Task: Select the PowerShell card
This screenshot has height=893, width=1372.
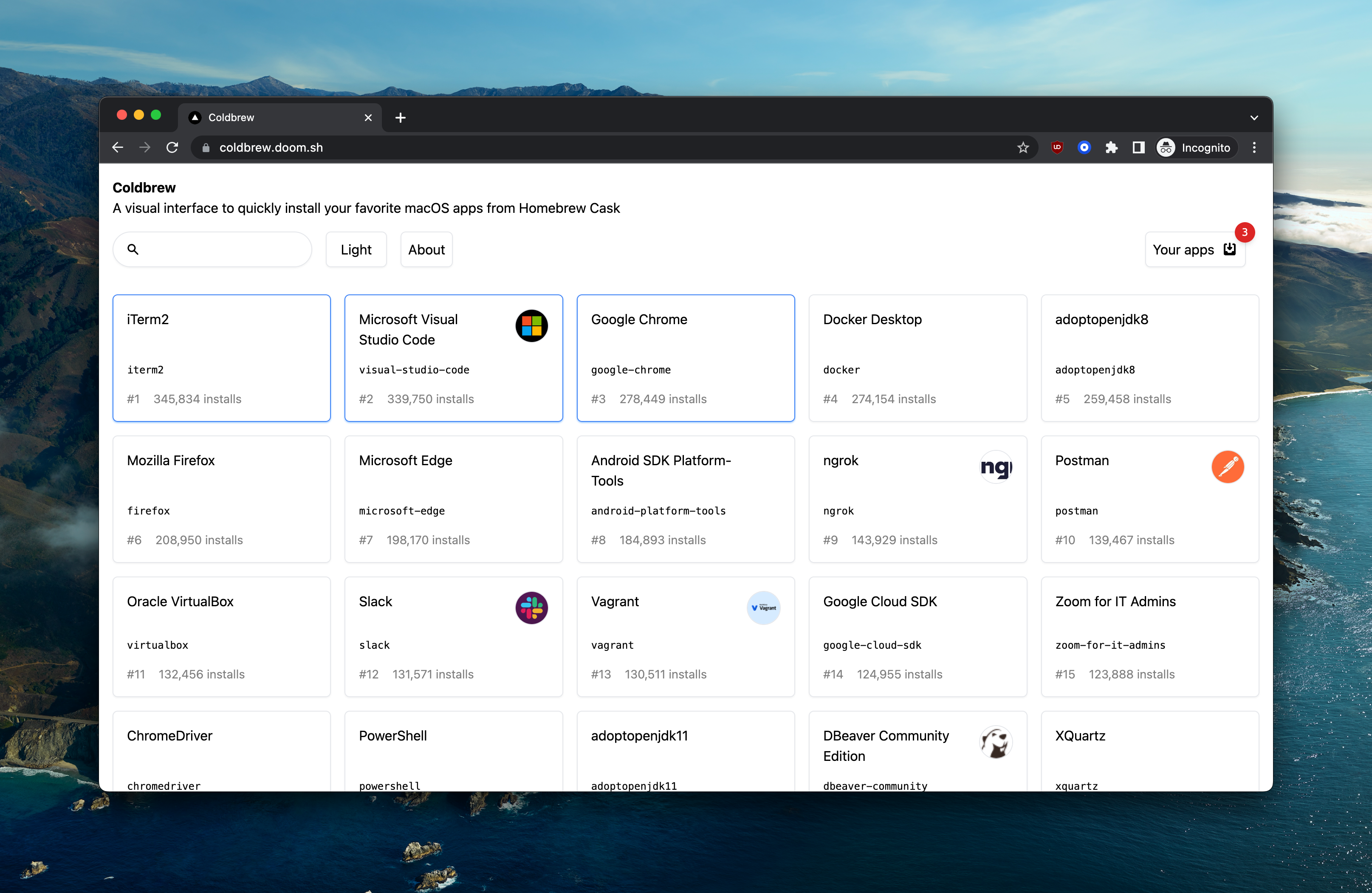Action: pos(453,751)
